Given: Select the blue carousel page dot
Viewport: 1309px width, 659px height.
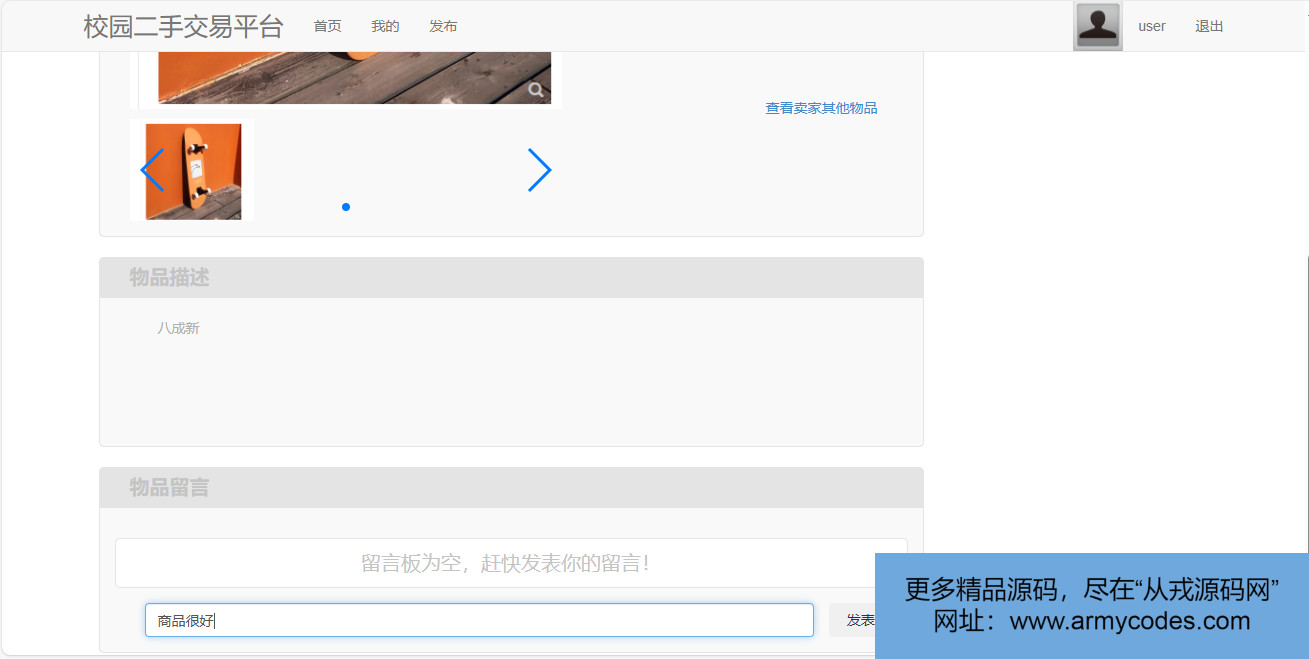Looking at the screenshot, I should pyautogui.click(x=346, y=207).
